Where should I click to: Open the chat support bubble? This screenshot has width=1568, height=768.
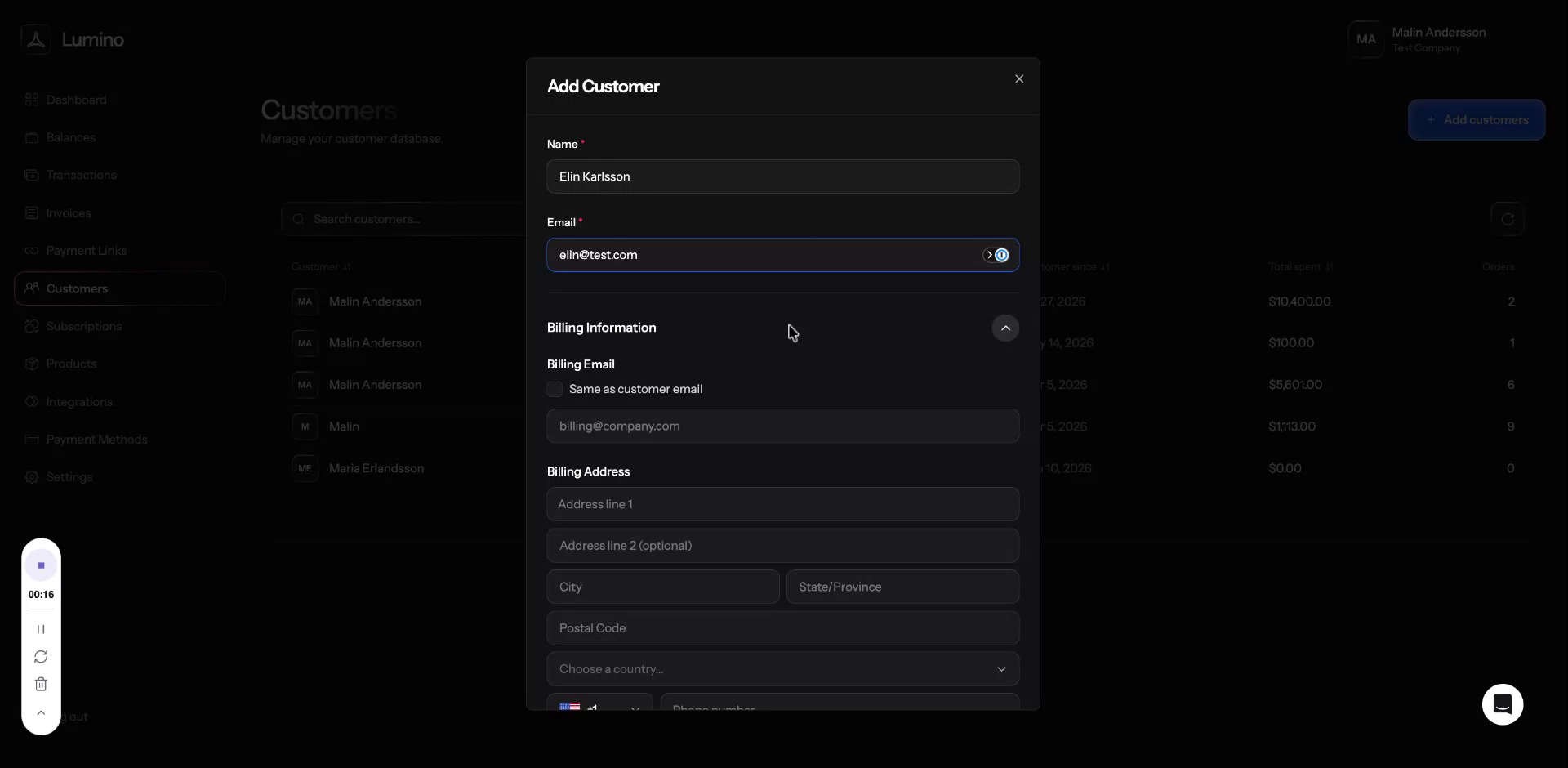(1503, 704)
